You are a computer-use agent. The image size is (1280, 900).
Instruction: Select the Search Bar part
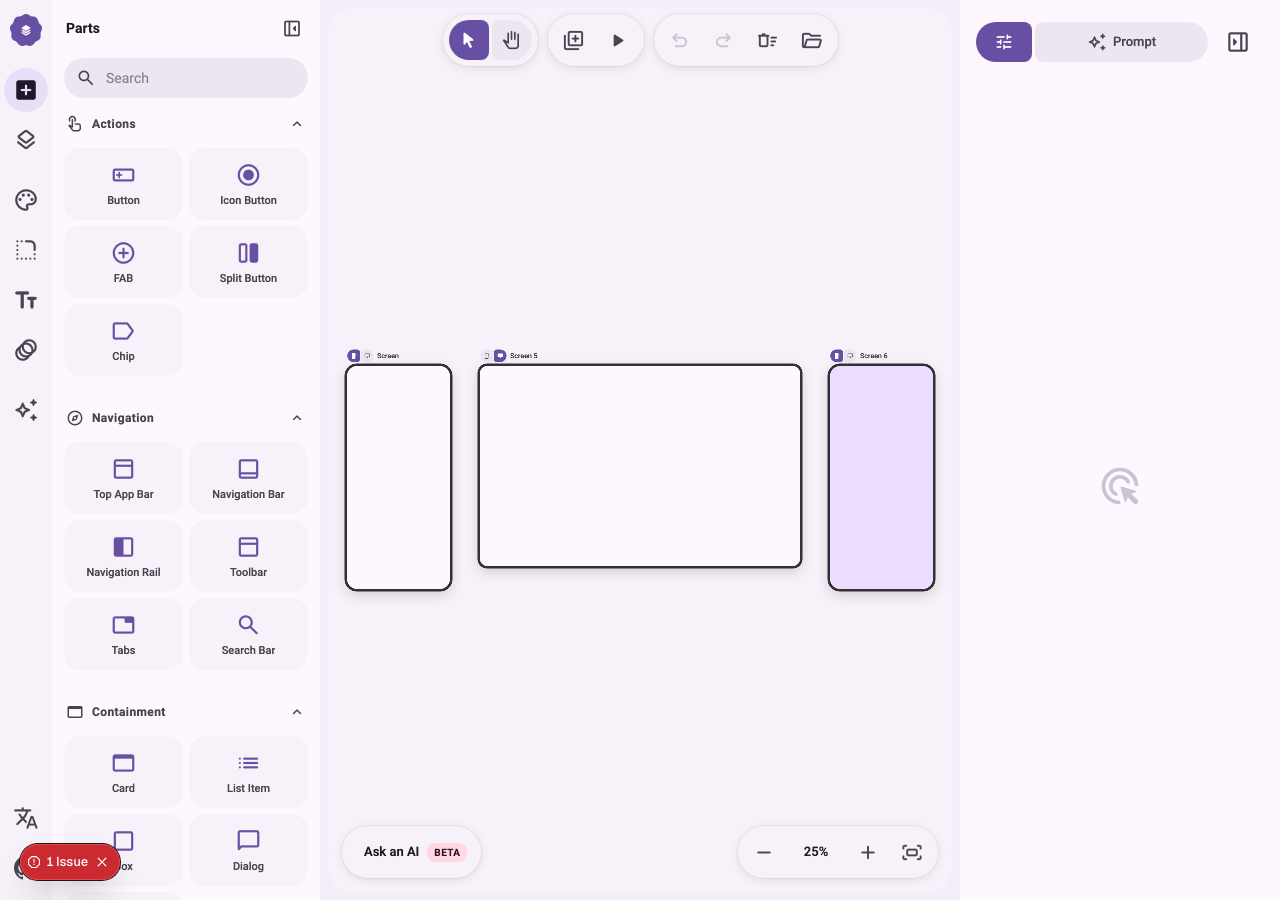[x=248, y=634]
